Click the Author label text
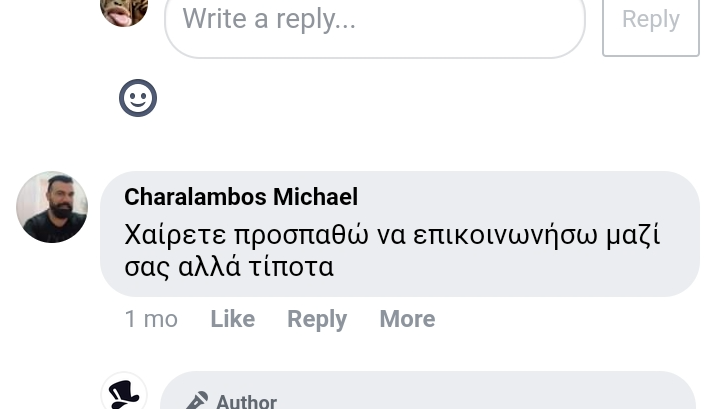The width and height of the screenshot is (720, 409). pos(247,402)
